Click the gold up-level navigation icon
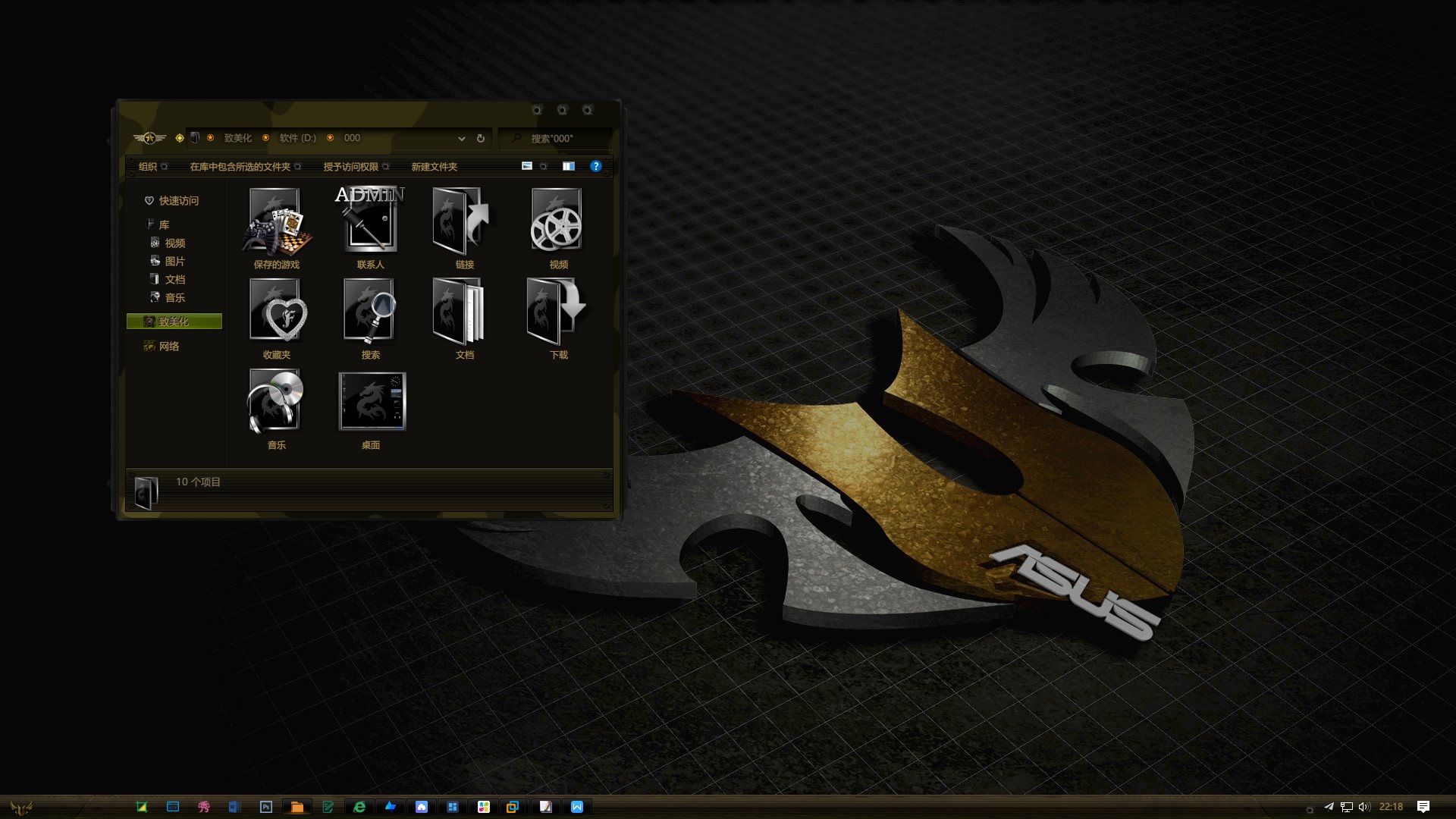The image size is (1456, 819). [x=180, y=138]
